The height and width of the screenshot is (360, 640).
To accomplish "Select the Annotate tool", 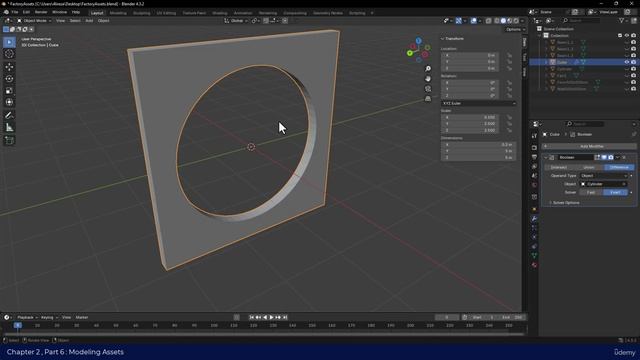I will click(x=9, y=116).
